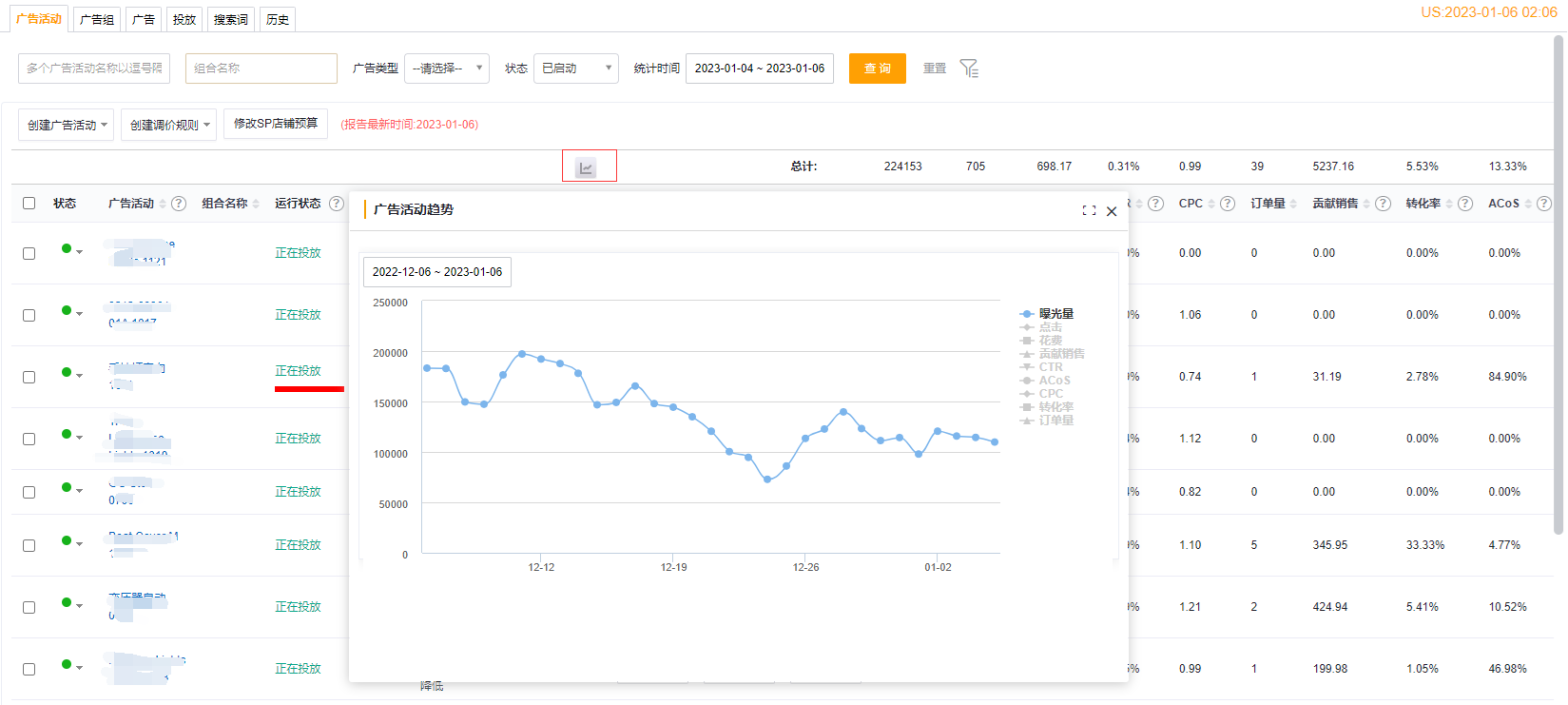Sort by ACoS column arrows
This screenshot has height=705, width=1568.
1528,204
